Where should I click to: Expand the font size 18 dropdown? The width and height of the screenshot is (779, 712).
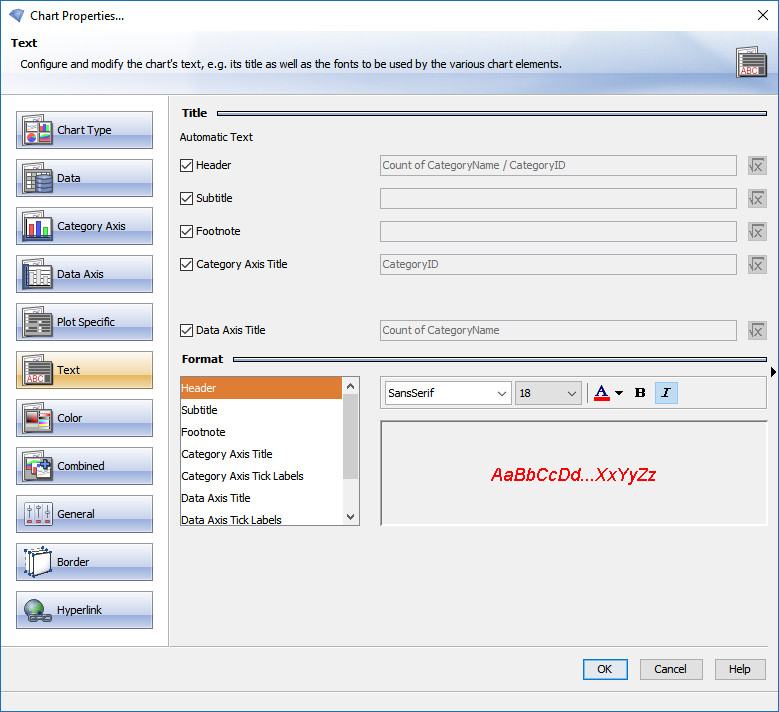[548, 393]
